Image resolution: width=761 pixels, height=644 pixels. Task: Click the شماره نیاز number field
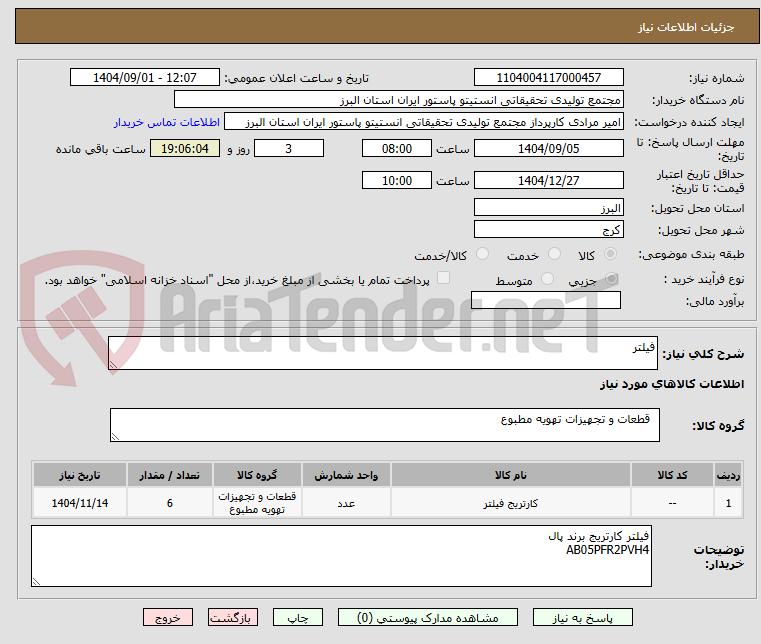point(548,78)
